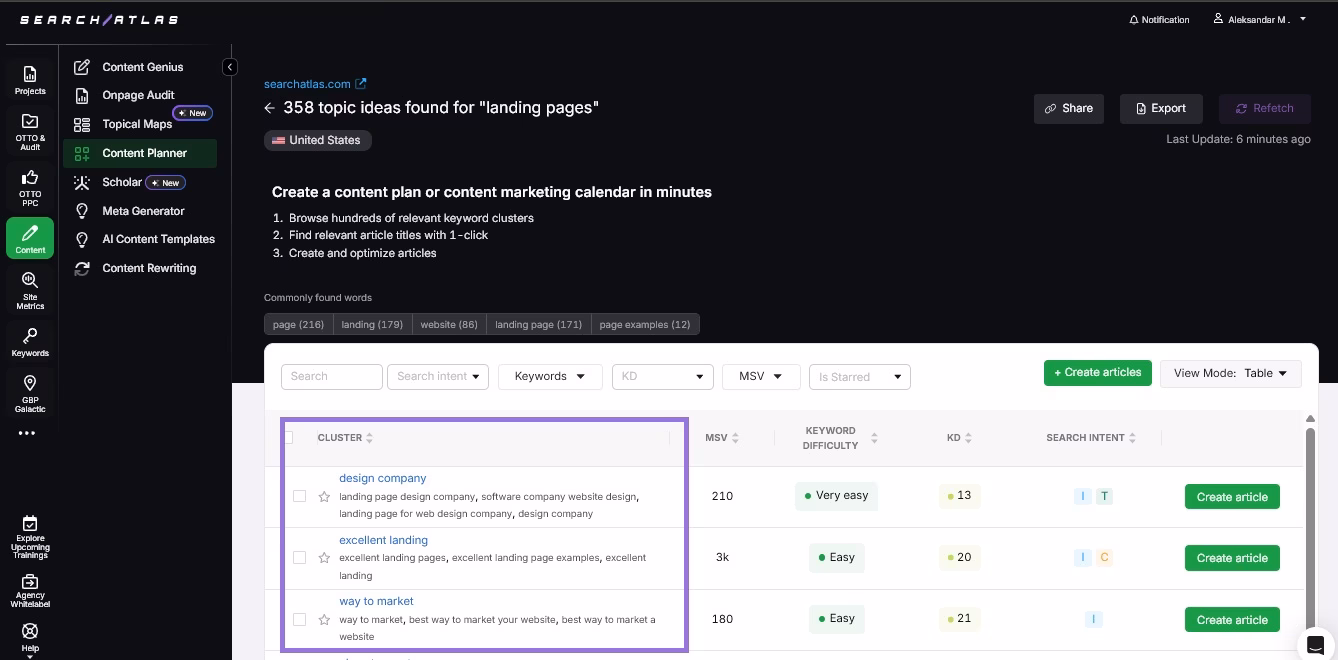Open OTTO & Audit section
This screenshot has width=1338, height=660.
point(30,130)
